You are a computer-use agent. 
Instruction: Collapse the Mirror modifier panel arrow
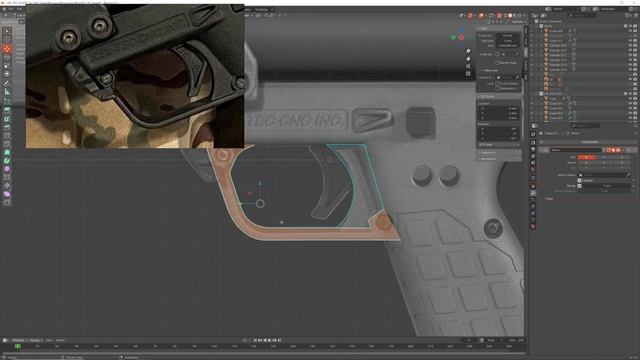[x=542, y=150]
